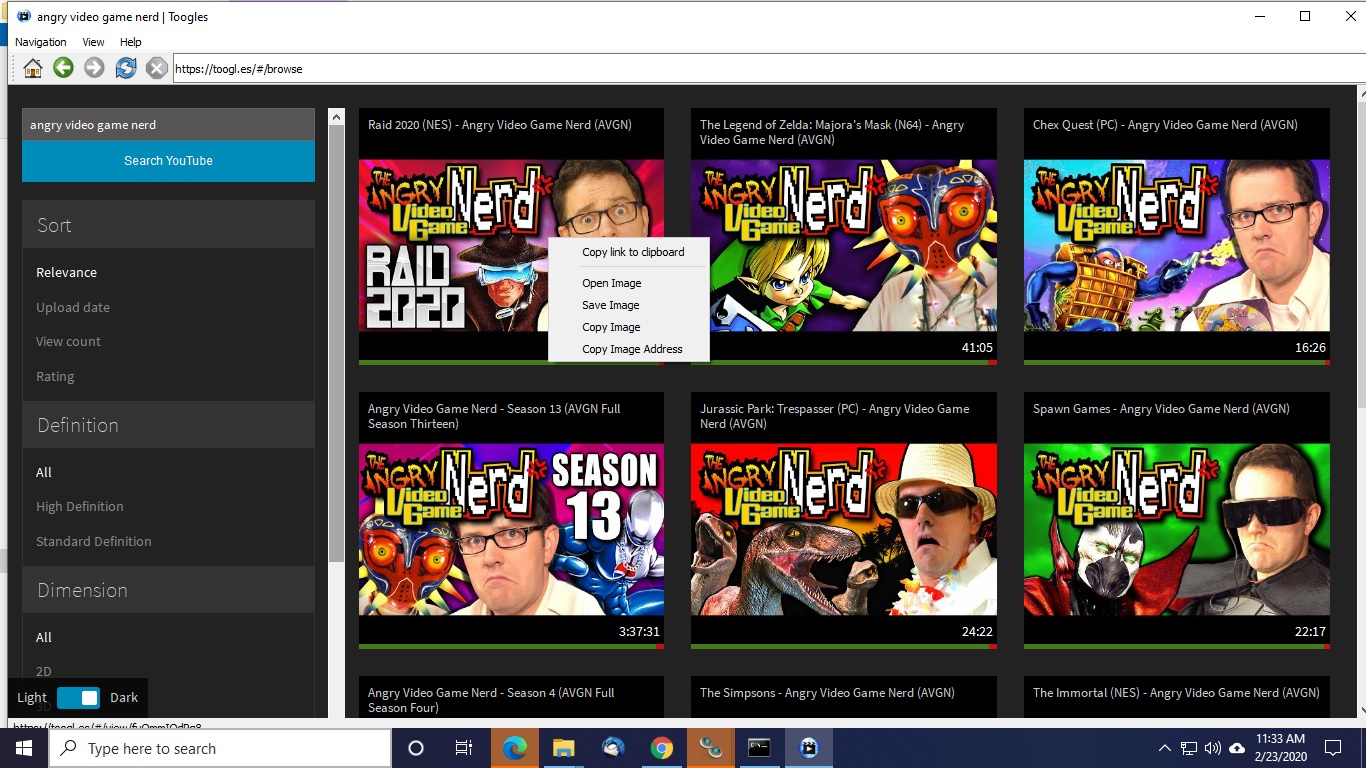Click the forward arrow icon
This screenshot has width=1366, height=768.
94,68
